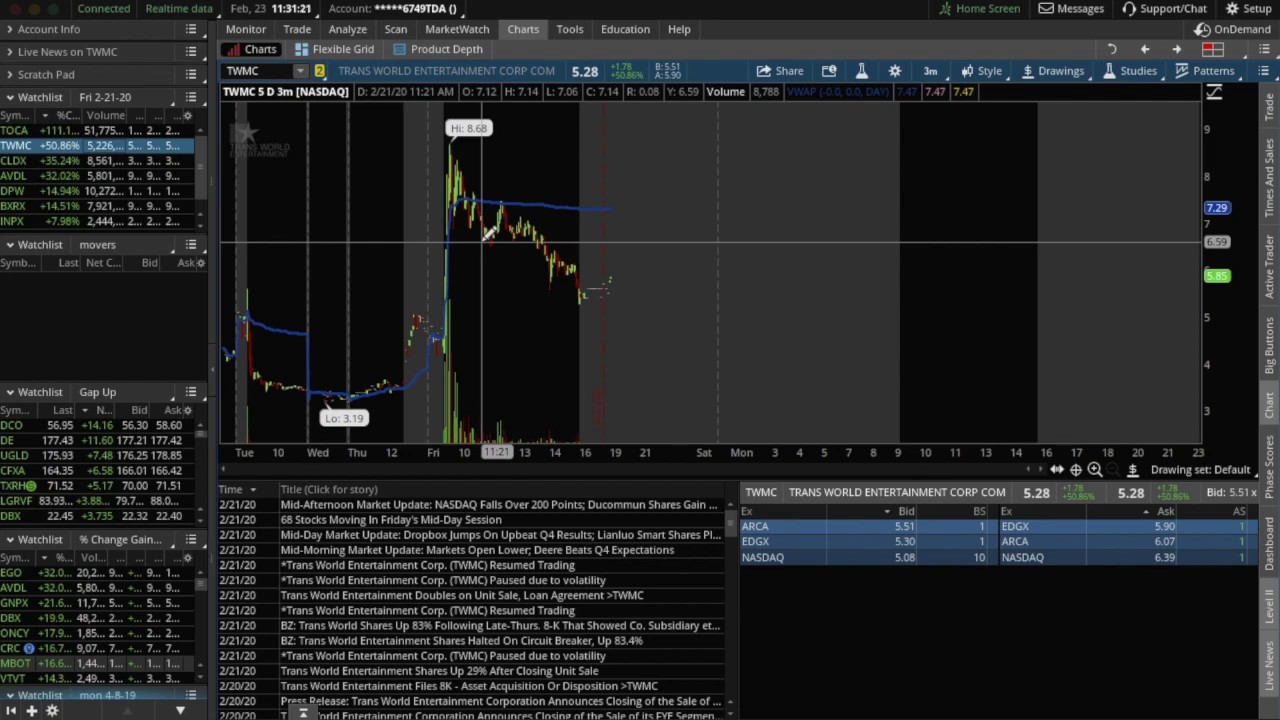
Task: Open the Scratch Pad panel menu icon
Action: [191, 74]
